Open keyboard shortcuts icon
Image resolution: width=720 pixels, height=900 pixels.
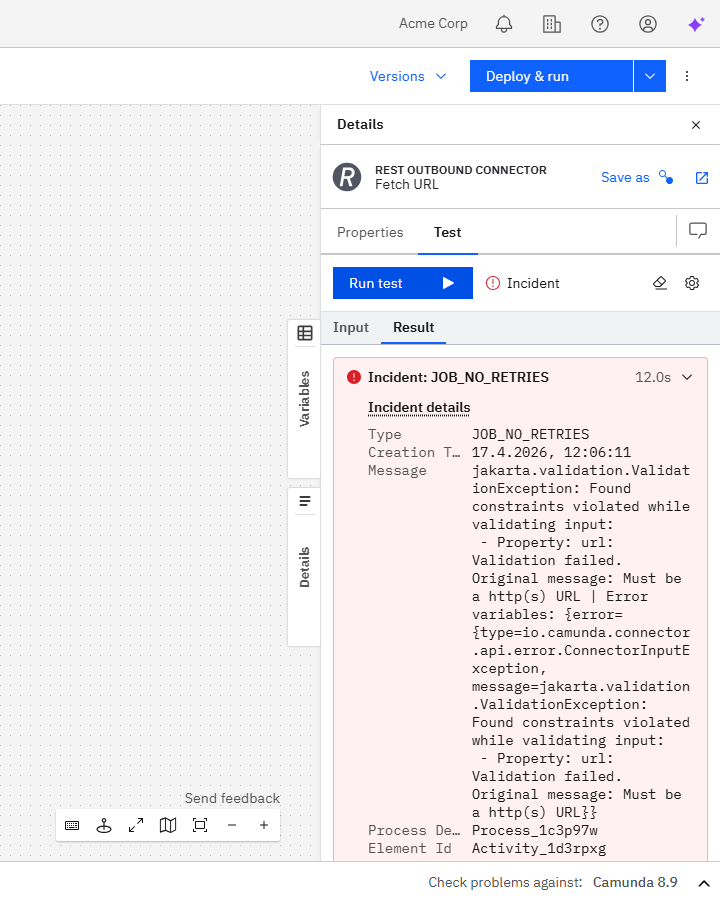pos(72,825)
